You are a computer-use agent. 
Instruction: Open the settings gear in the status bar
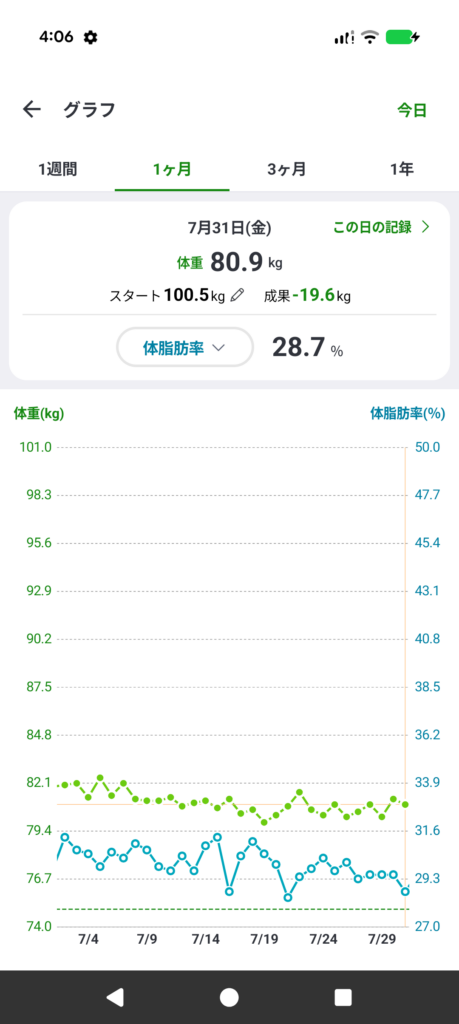pyautogui.click(x=91, y=38)
